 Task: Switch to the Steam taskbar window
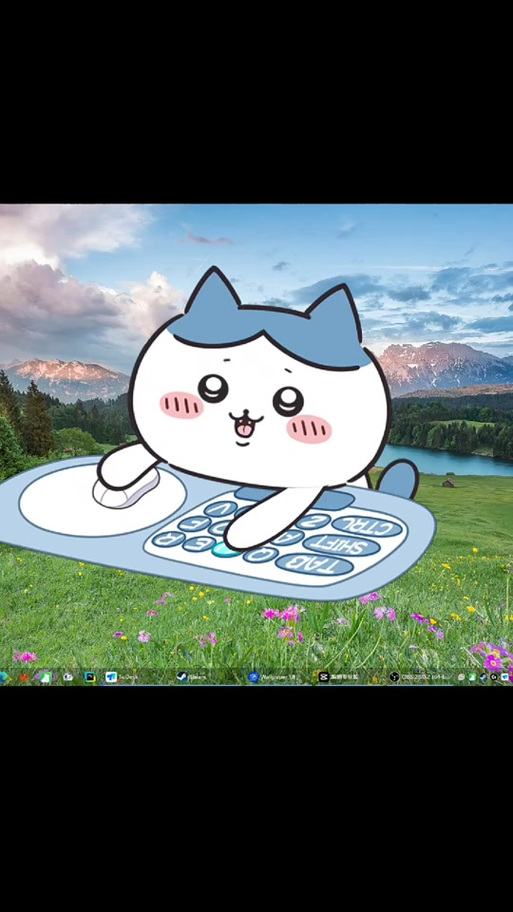pyautogui.click(x=192, y=677)
